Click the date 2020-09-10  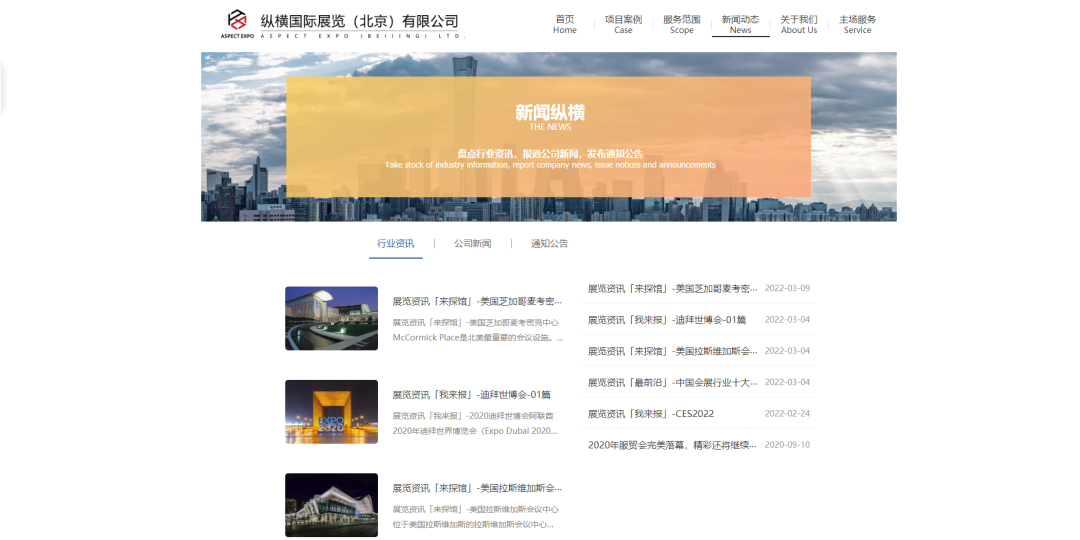(x=787, y=445)
